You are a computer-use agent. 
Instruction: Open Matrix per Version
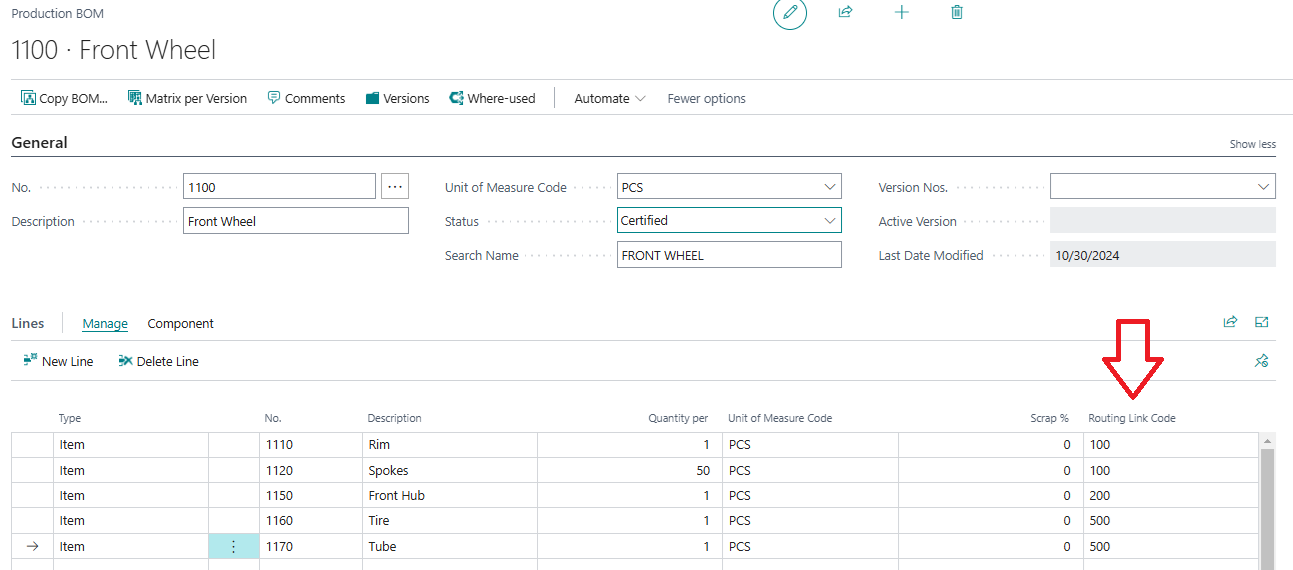click(x=187, y=98)
